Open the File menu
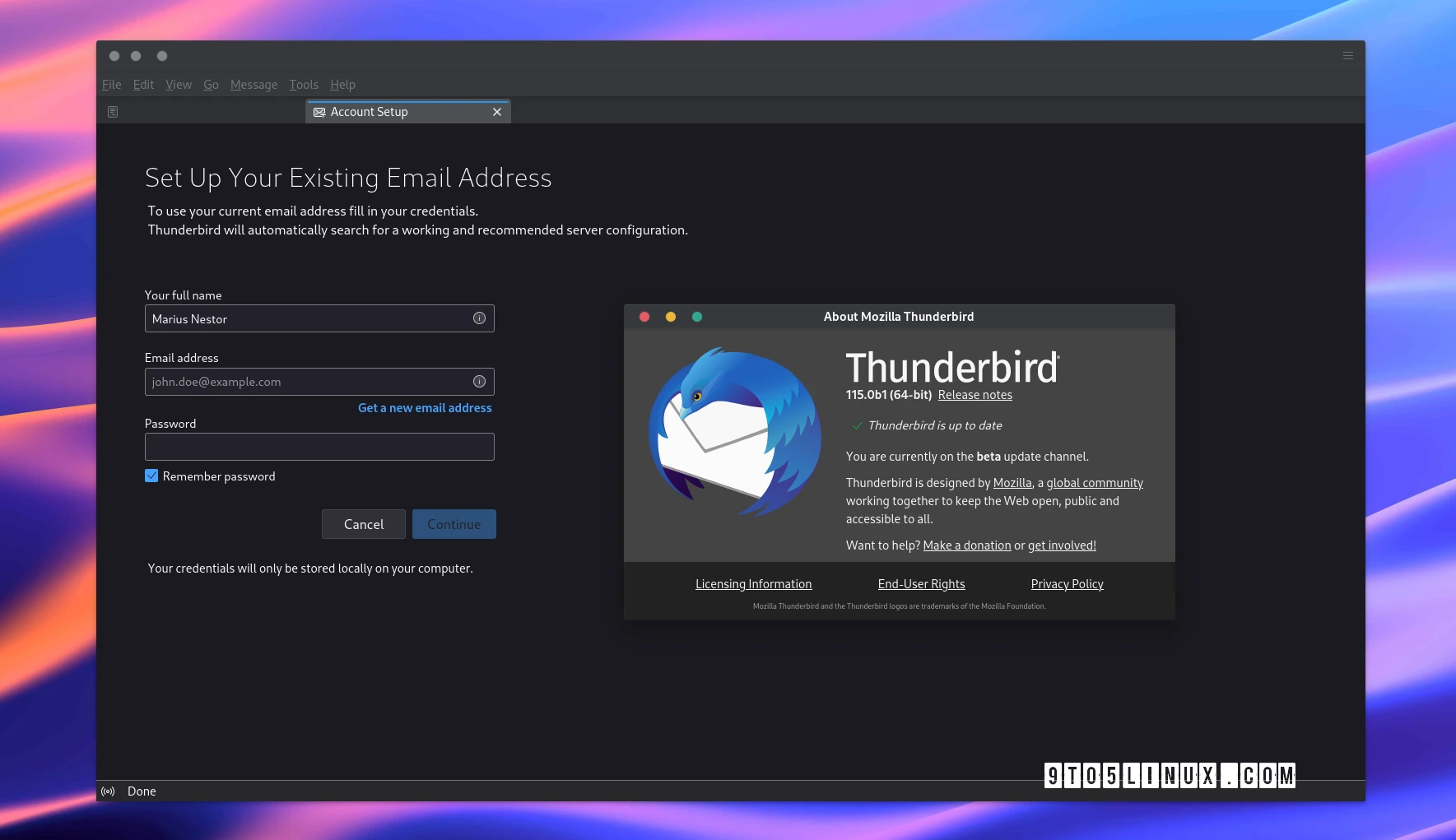1456x840 pixels. tap(110, 84)
